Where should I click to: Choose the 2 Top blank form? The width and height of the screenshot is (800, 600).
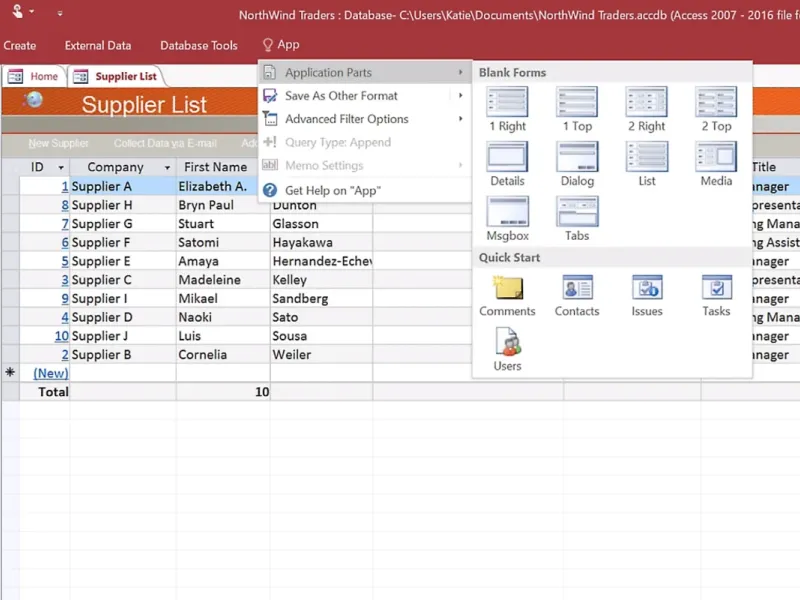pos(716,109)
